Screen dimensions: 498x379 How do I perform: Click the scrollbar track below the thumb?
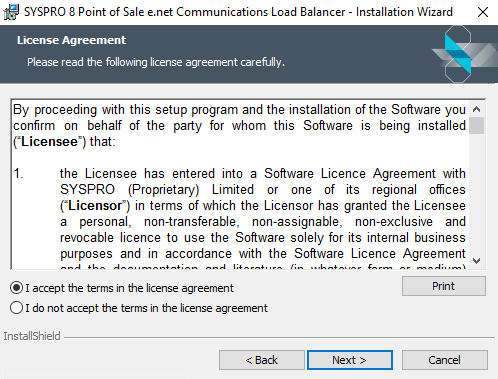tap(477, 193)
